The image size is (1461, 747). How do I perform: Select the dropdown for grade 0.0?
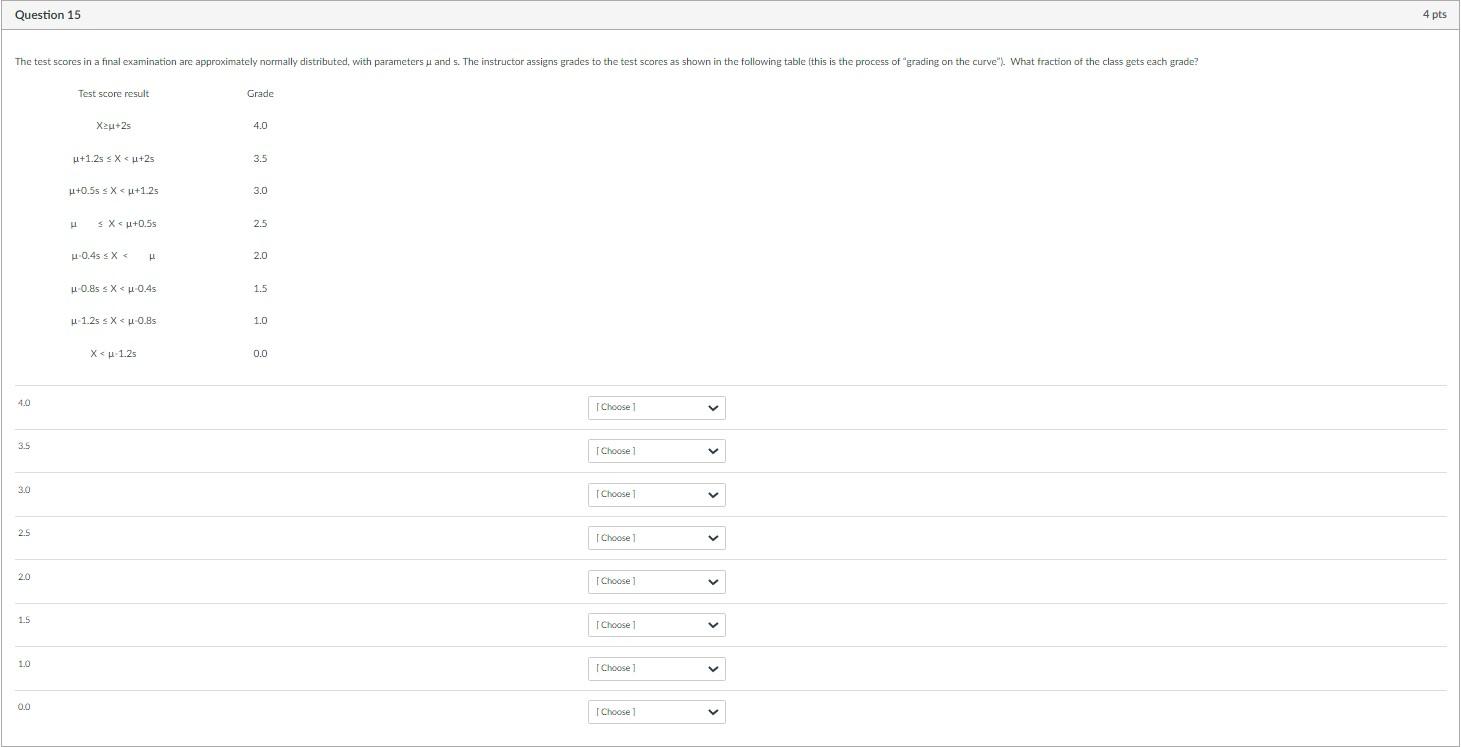(x=656, y=712)
